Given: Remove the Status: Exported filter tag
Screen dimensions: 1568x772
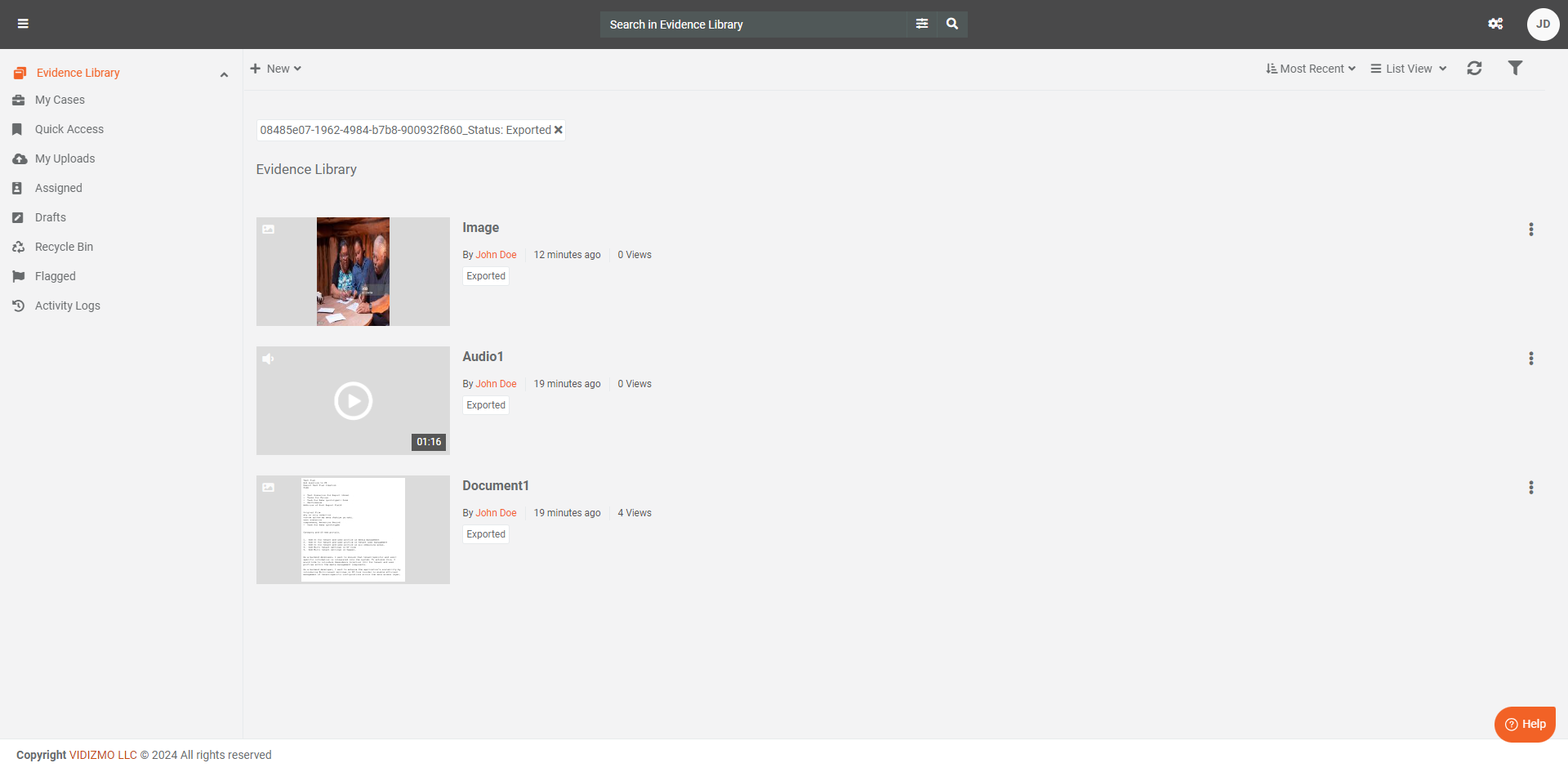Looking at the screenshot, I should coord(559,130).
